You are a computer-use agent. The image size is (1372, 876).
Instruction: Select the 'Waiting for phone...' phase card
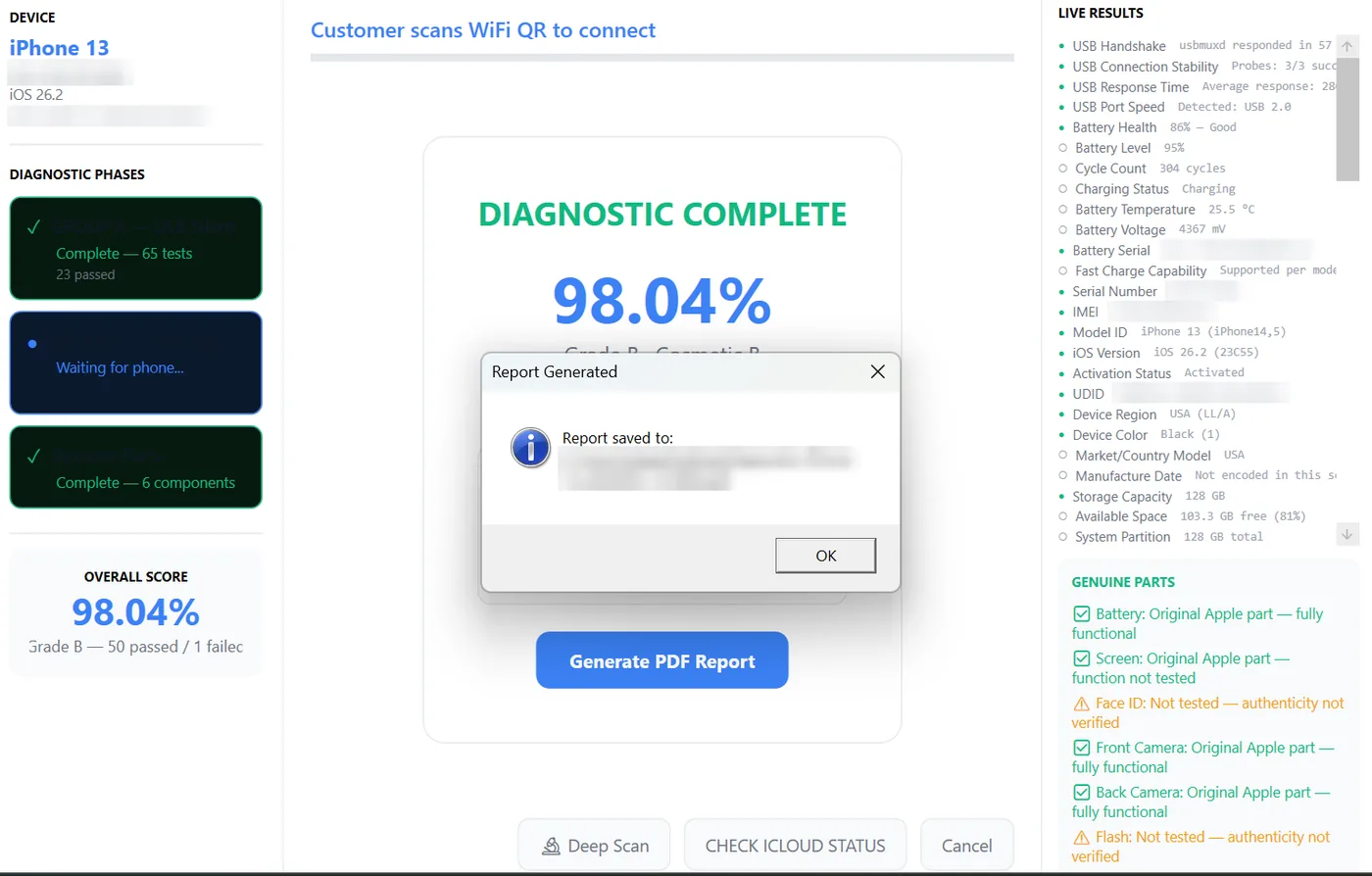click(136, 363)
